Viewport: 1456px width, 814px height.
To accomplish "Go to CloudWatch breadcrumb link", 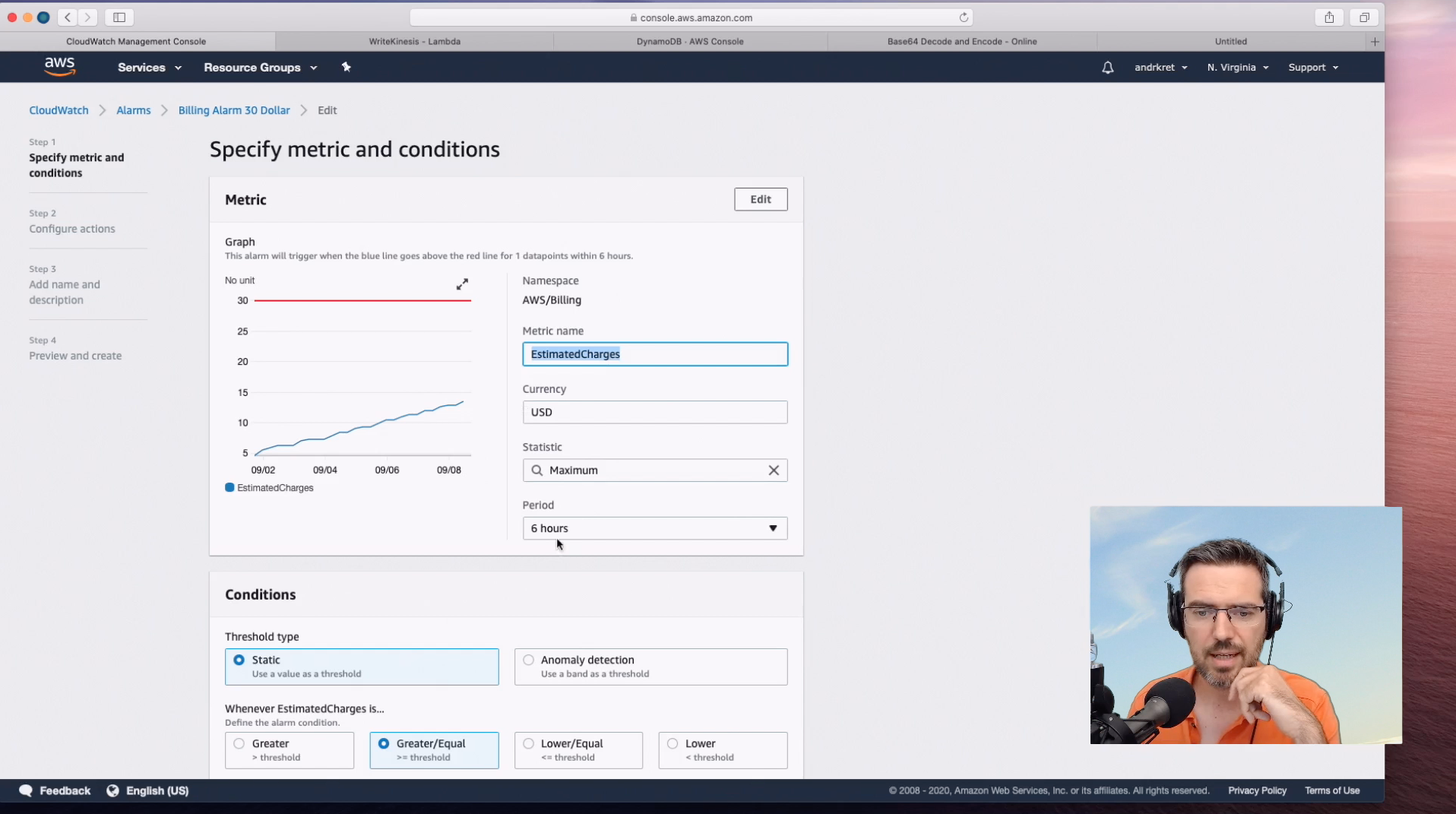I will (x=59, y=110).
